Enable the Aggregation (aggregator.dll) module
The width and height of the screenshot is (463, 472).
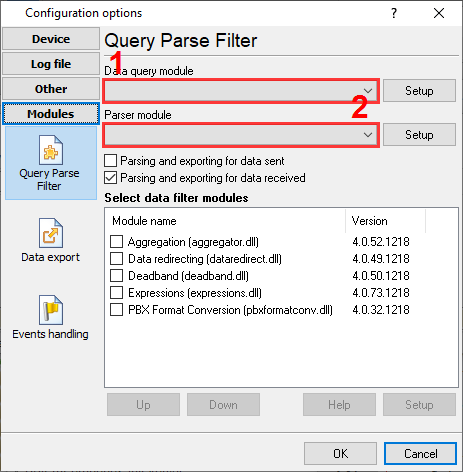[x=116, y=242]
